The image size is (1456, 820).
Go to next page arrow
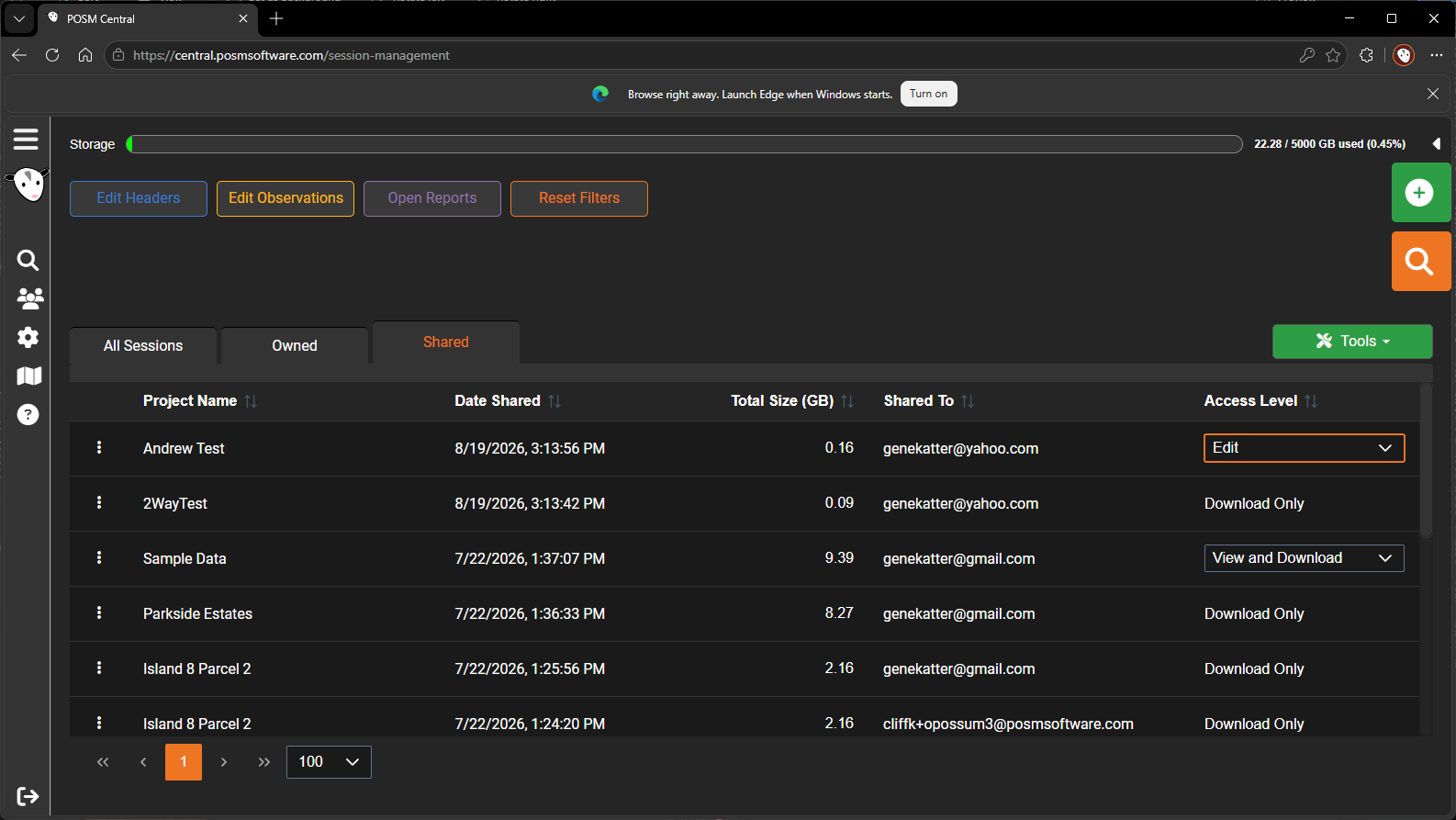tap(224, 762)
